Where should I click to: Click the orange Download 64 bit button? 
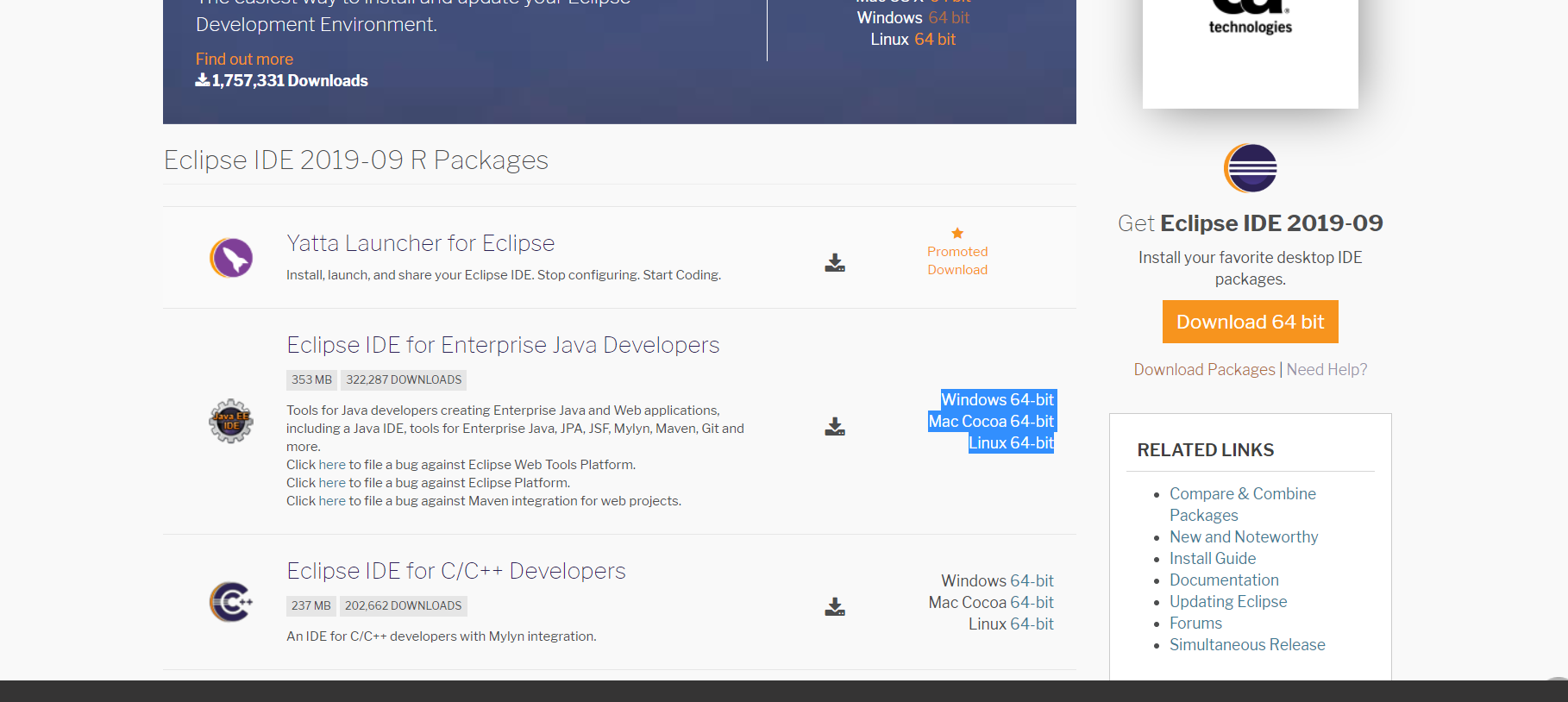pyautogui.click(x=1251, y=322)
